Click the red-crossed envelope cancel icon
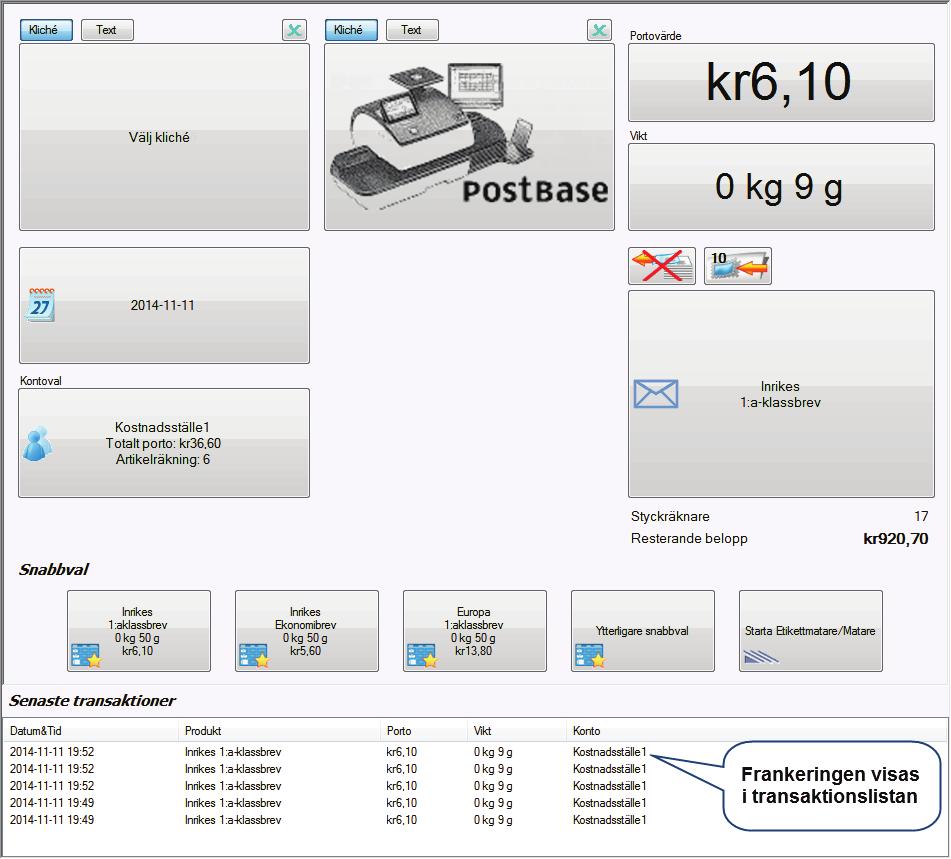This screenshot has width=951, height=859. (662, 266)
